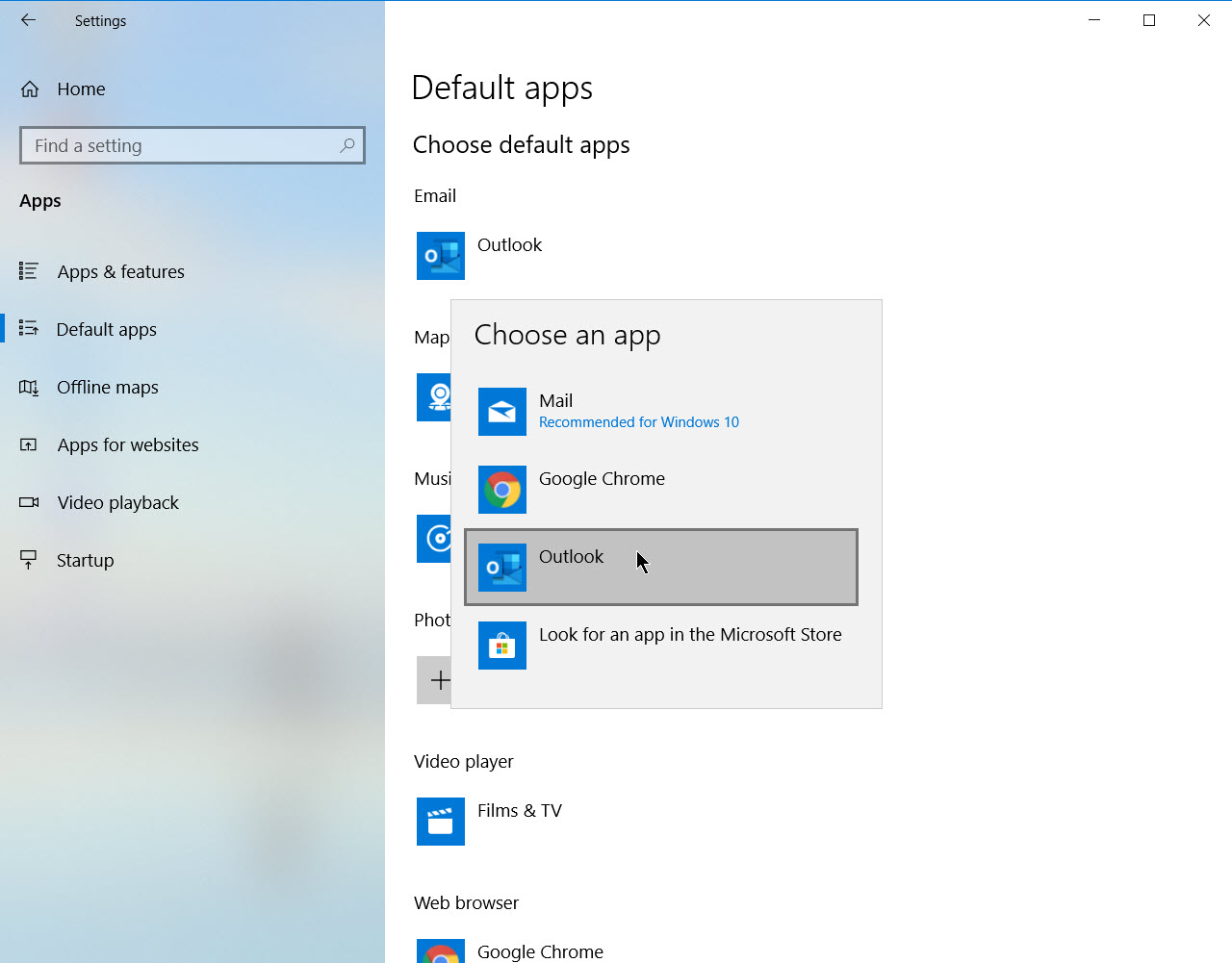Click the search magnifier icon
Screen dimensions: 1232x963
347,145
